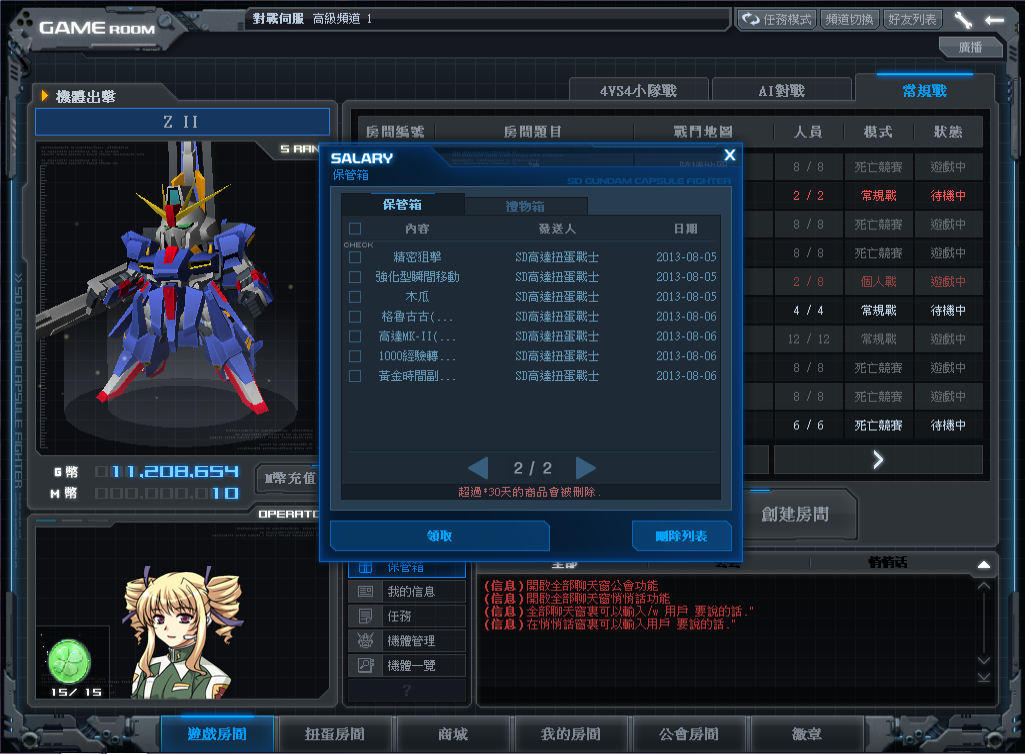Open the AI對戰 tab
Viewport: 1025px width, 754px height.
781,90
